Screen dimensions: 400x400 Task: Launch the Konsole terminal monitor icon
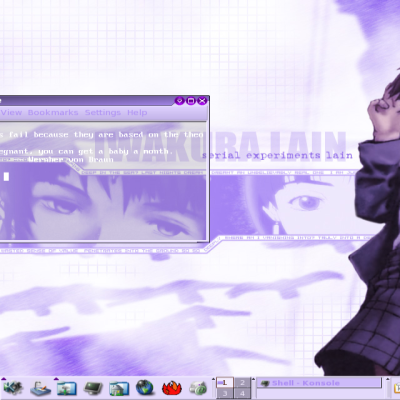93,388
